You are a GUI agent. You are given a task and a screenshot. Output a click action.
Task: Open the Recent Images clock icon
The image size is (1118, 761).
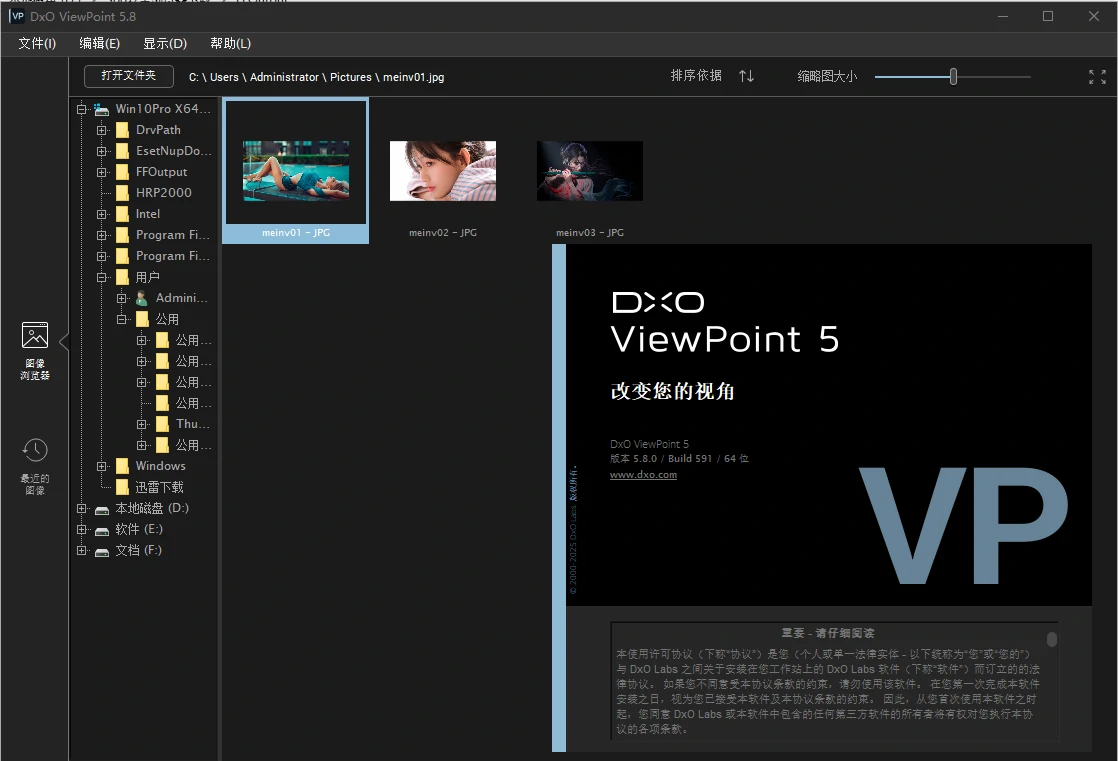click(x=35, y=451)
